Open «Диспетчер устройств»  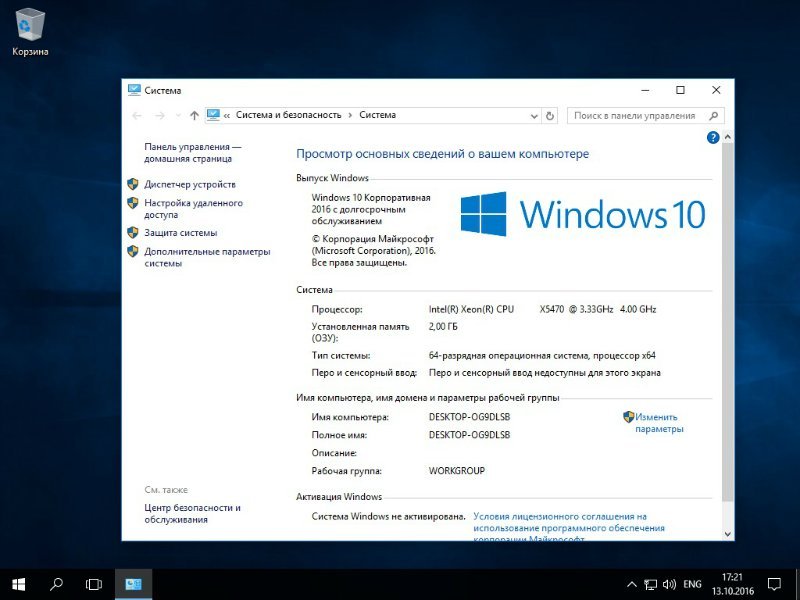[x=190, y=184]
